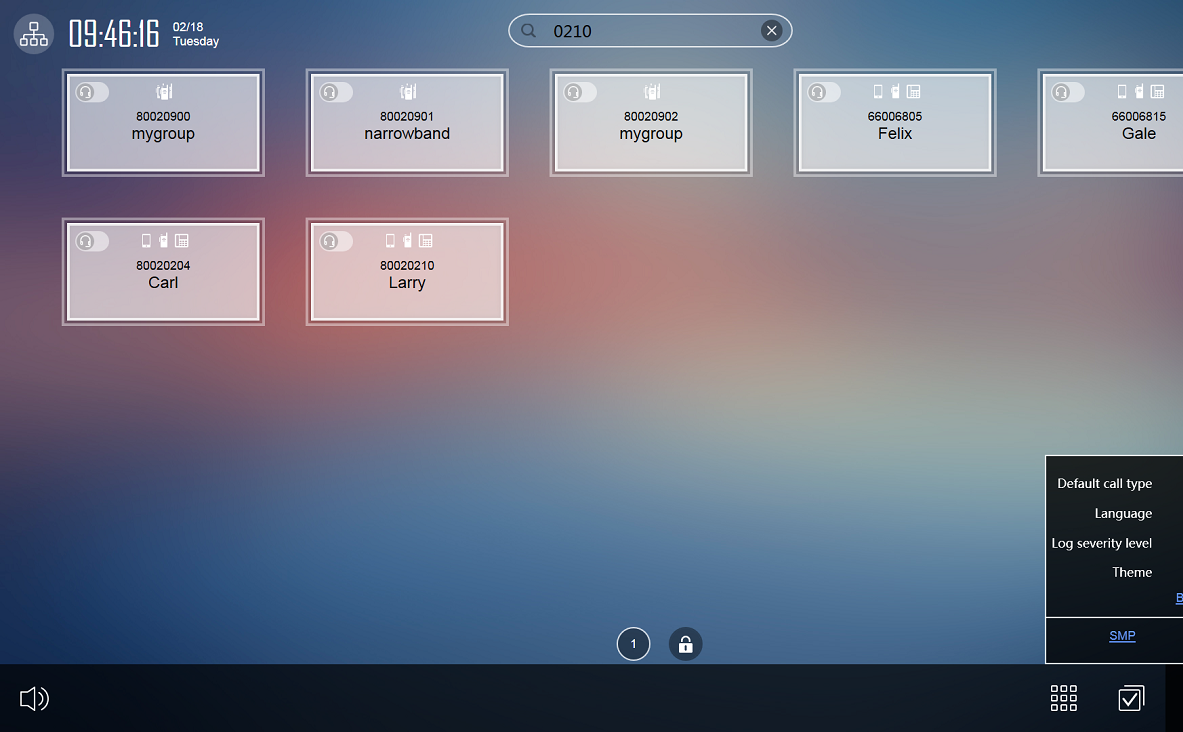Screen dimensions: 1183x732
Task: Click Larry's desk phone icon
Action: click(x=426, y=241)
